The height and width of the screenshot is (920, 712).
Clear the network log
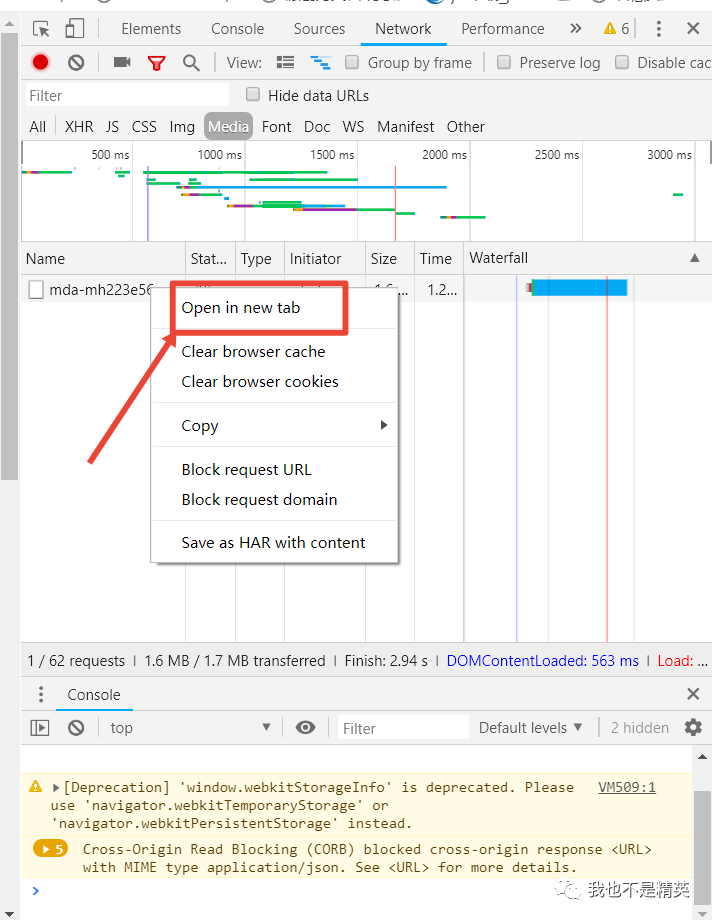[76, 62]
